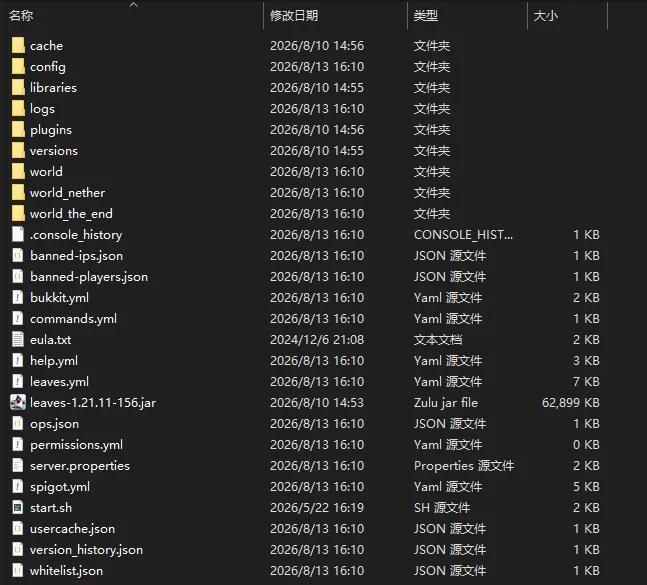647x585 pixels.
Task: Click the CONSOLE_HIST... type cell
Action: (463, 234)
